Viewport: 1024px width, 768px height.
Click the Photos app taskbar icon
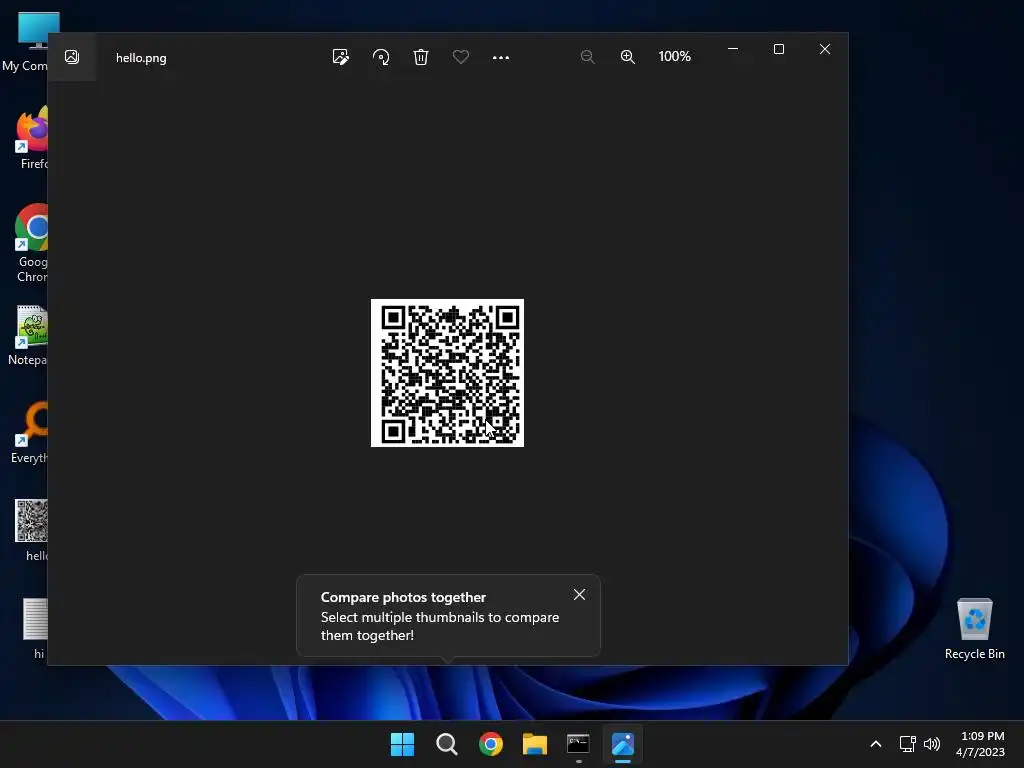tap(623, 744)
